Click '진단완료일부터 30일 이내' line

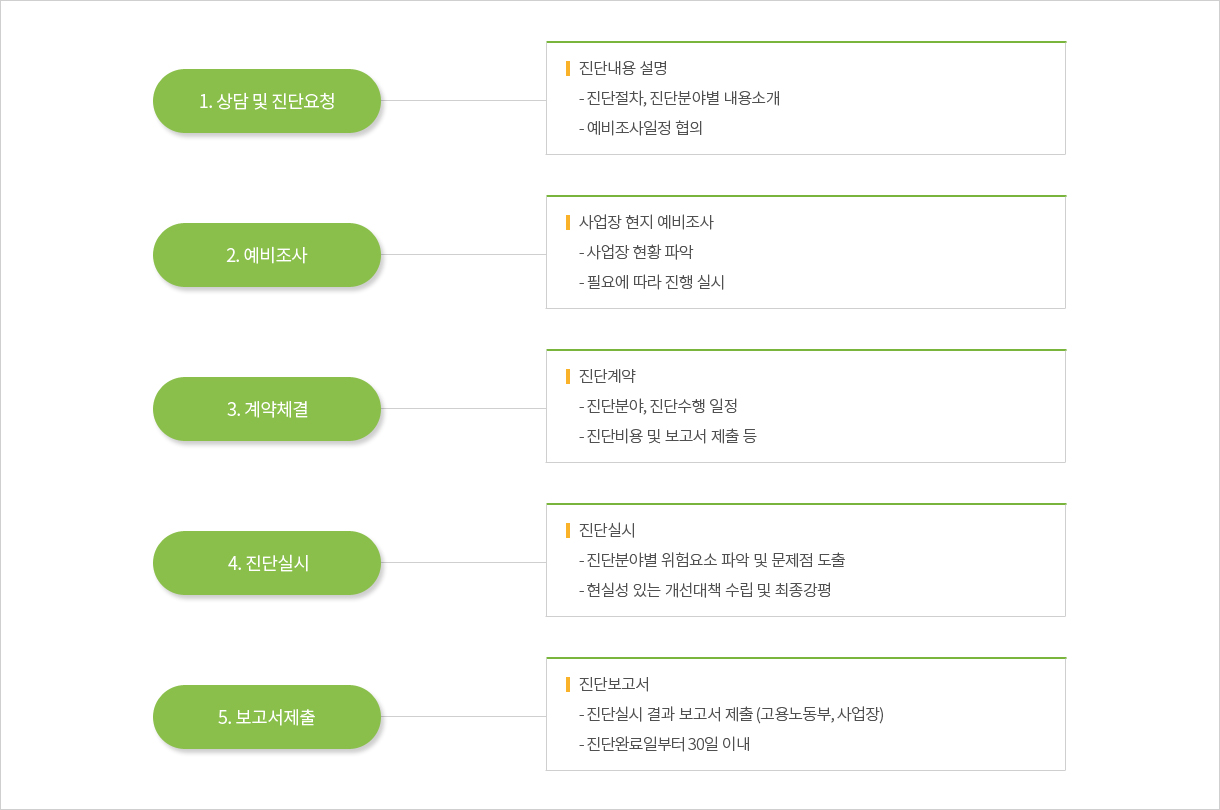click(x=664, y=744)
